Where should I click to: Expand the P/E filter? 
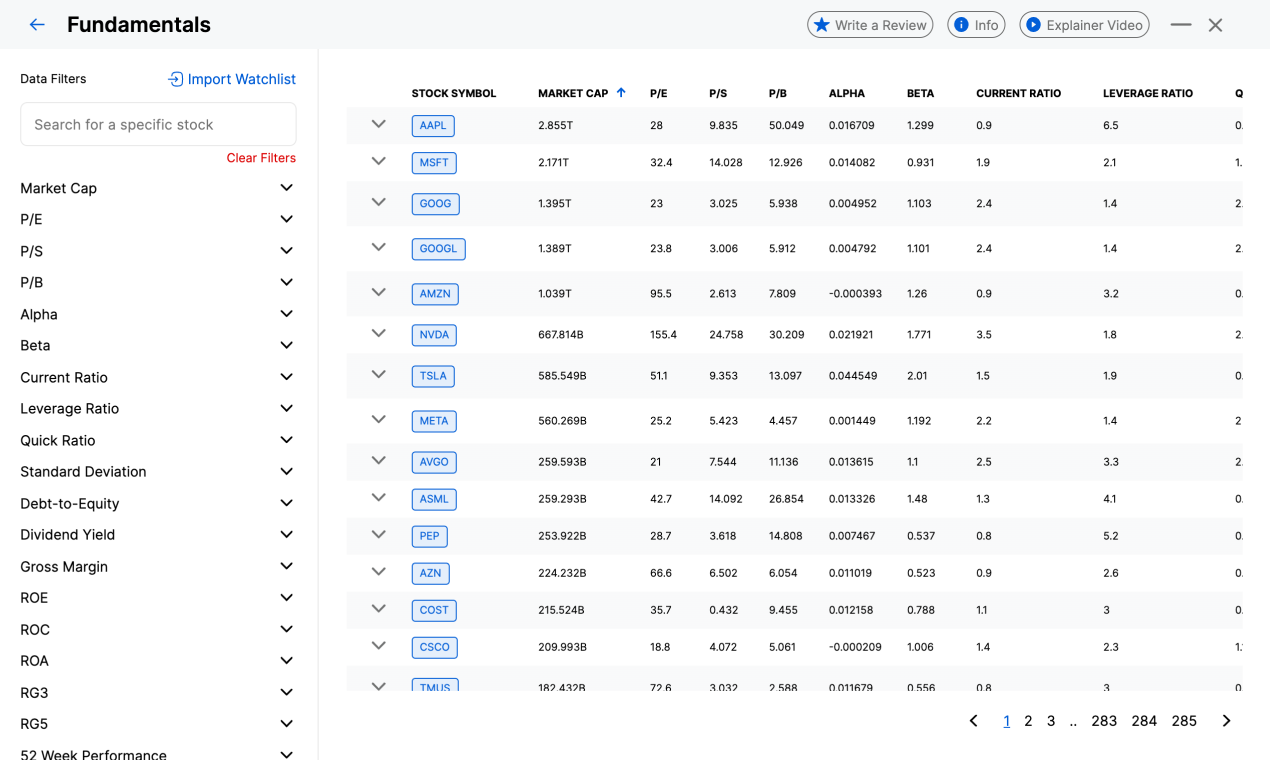pos(158,219)
